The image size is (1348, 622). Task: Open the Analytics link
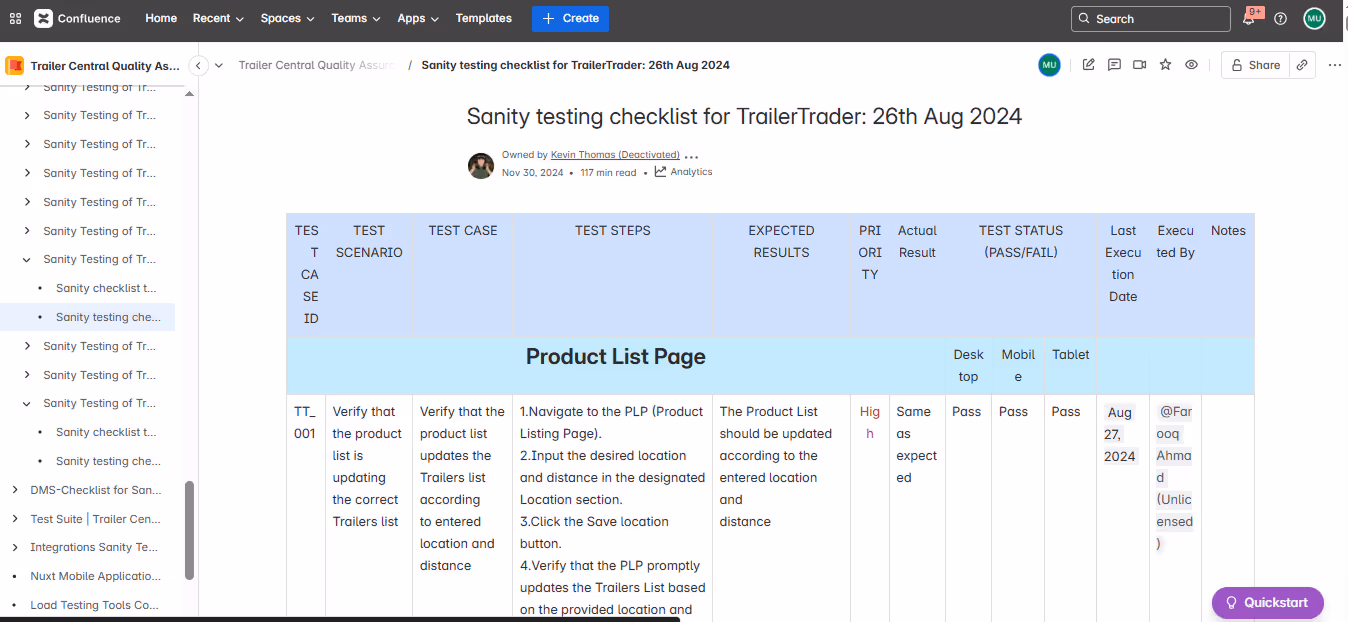coord(684,172)
